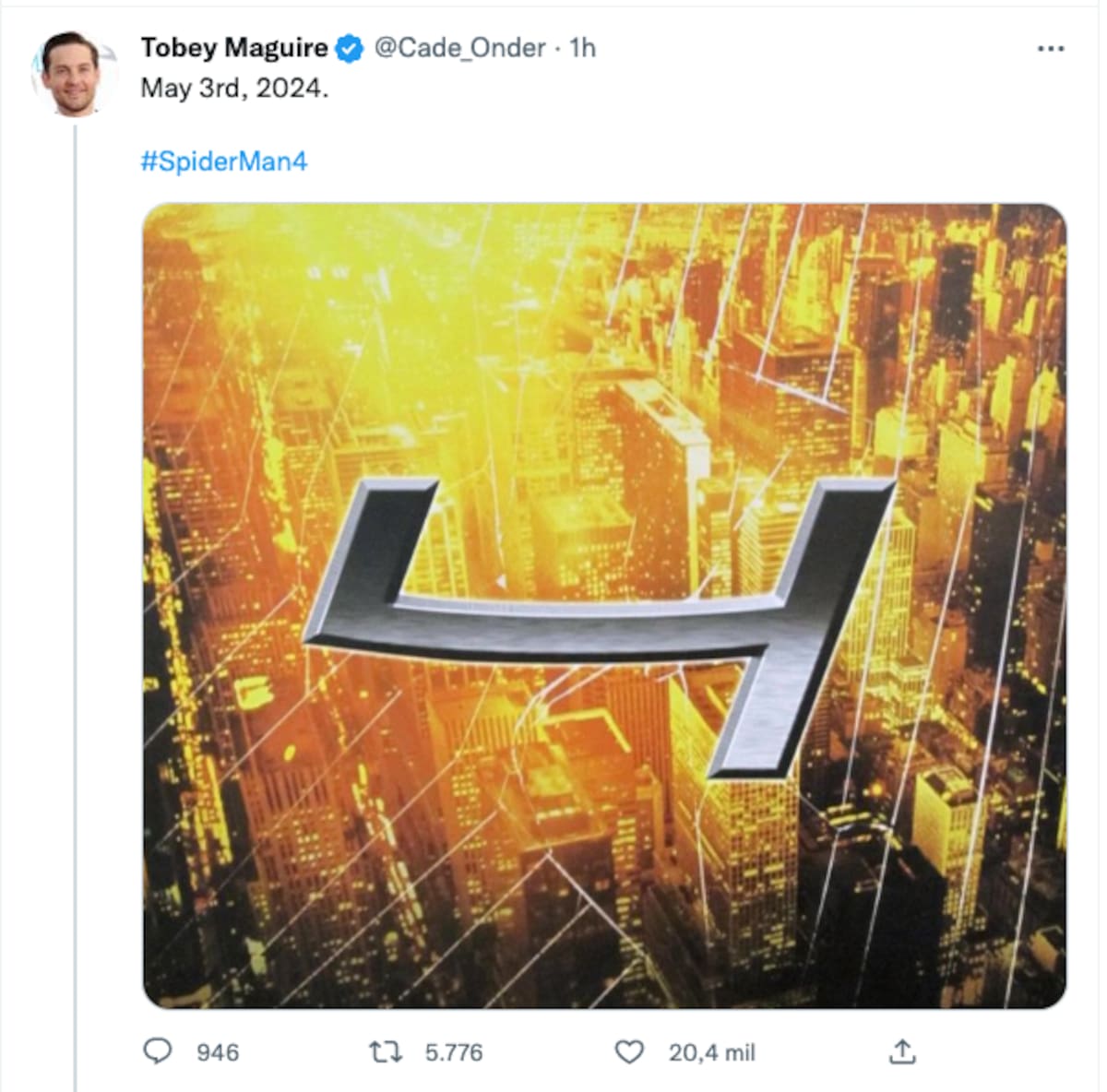Click the blue verified checkmark badge
1107x1092 pixels.
350,48
